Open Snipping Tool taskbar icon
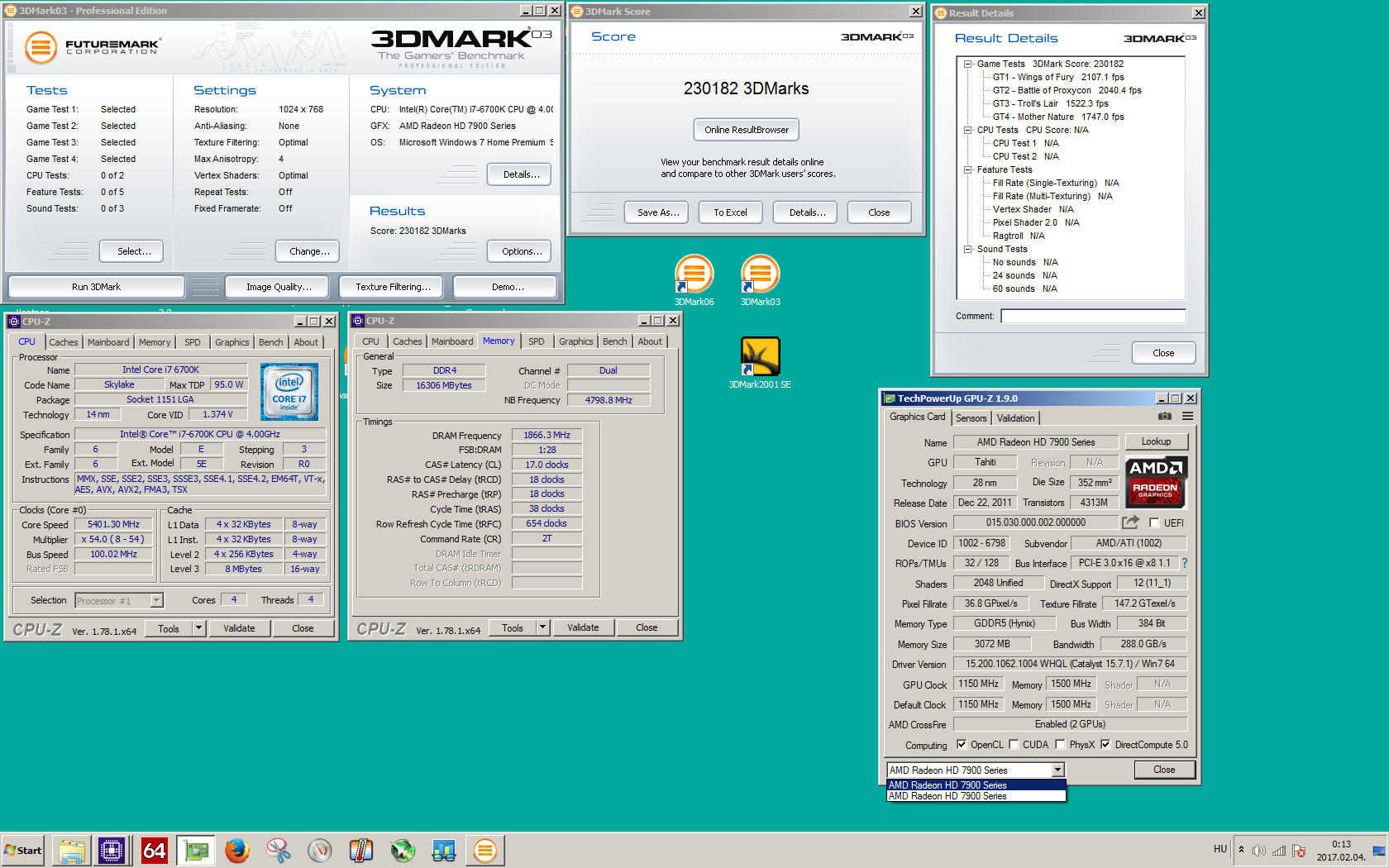The height and width of the screenshot is (868, 1389). pyautogui.click(x=279, y=850)
